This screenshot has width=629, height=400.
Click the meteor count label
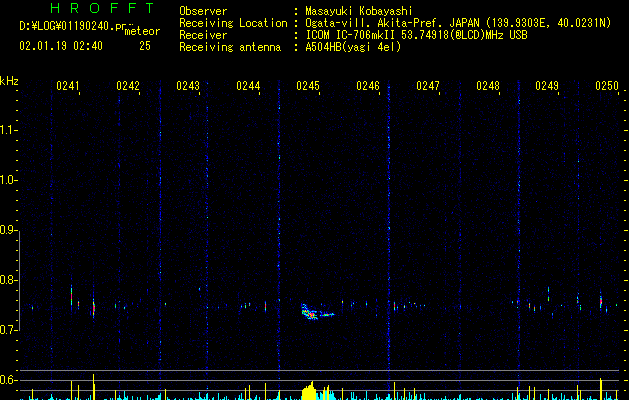(142, 31)
